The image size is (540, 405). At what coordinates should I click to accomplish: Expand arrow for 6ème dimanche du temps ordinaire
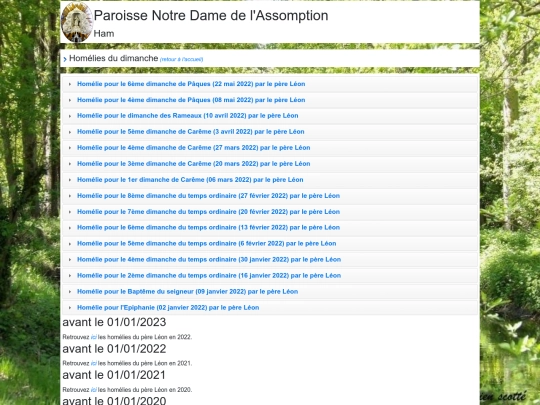70,228
